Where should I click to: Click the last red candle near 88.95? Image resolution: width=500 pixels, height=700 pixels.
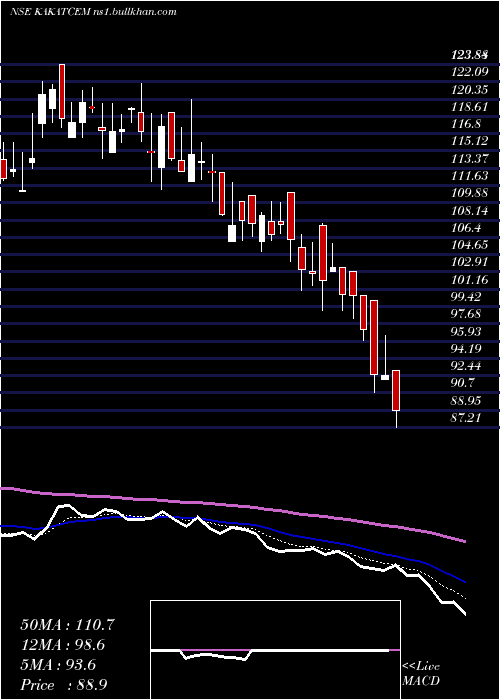[x=396, y=390]
